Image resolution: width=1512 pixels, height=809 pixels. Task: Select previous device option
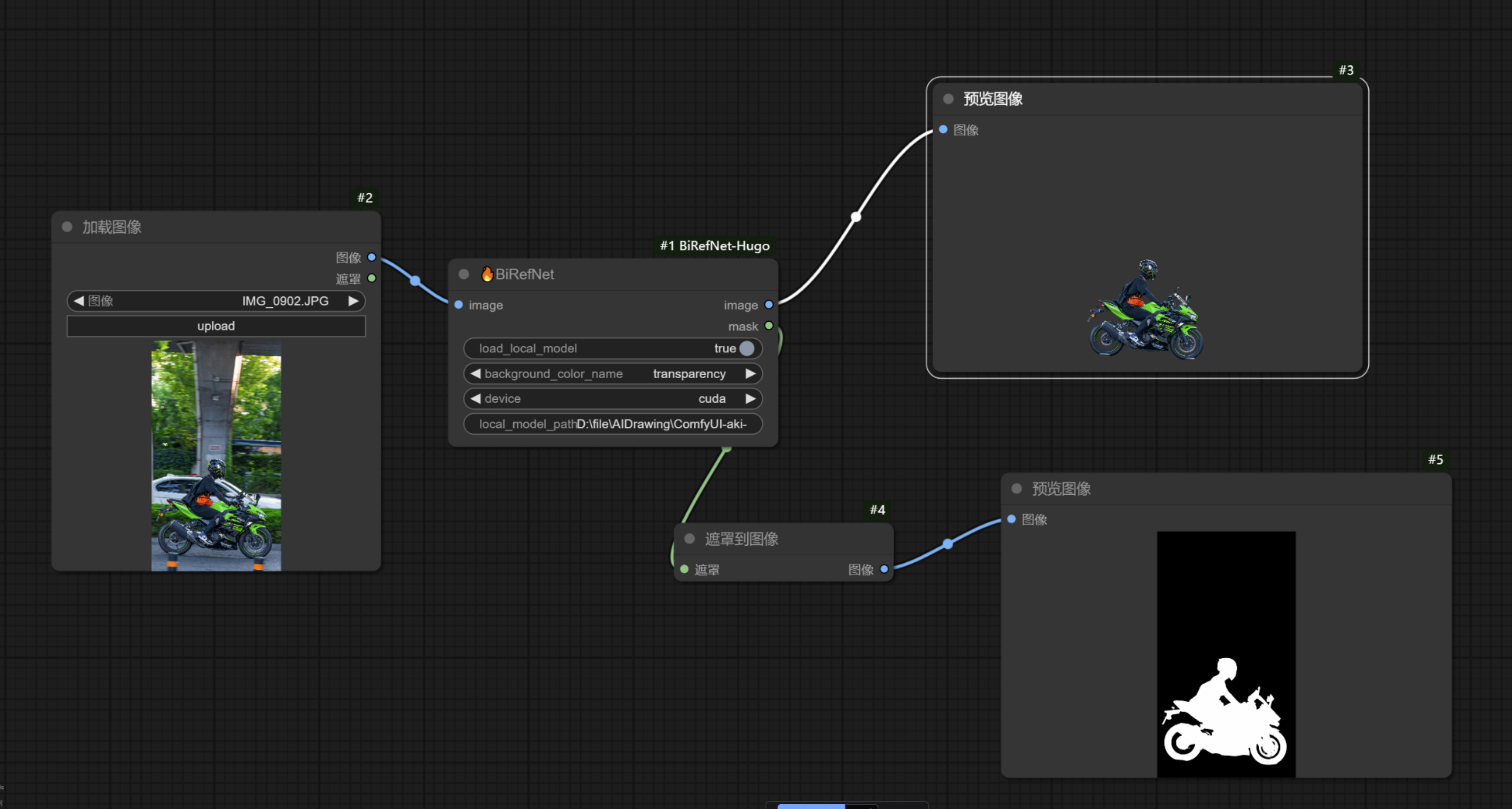pyautogui.click(x=476, y=399)
